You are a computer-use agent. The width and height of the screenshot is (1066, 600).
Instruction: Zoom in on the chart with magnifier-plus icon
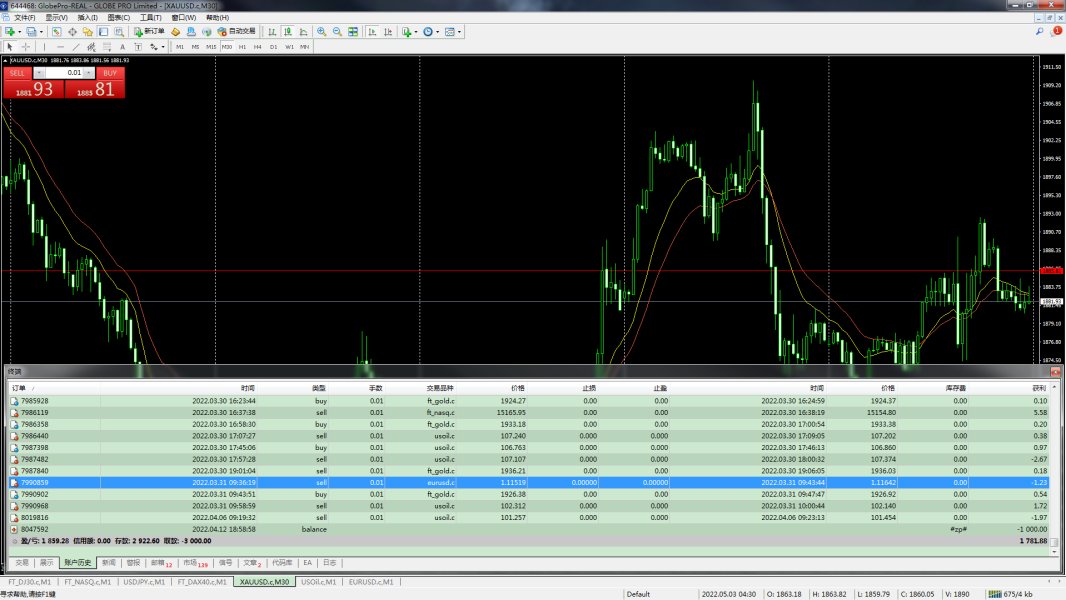coord(321,32)
